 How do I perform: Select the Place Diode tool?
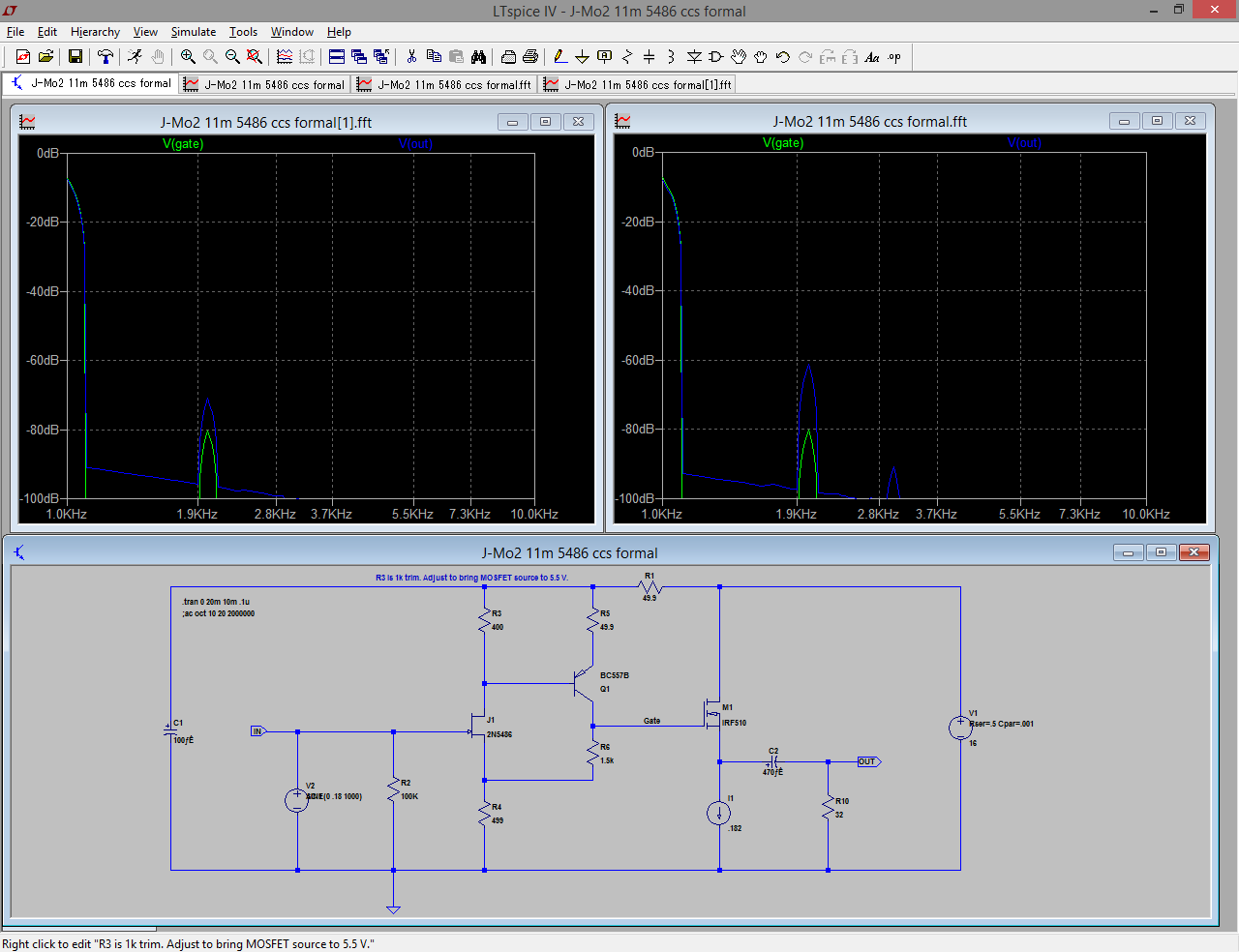pyautogui.click(x=694, y=57)
